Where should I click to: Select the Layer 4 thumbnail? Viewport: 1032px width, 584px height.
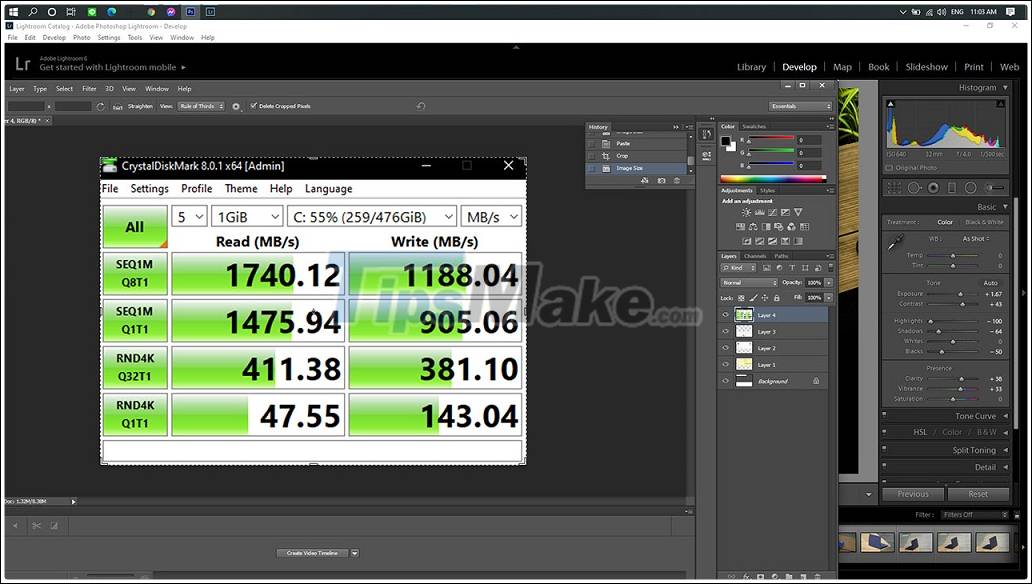(x=744, y=314)
